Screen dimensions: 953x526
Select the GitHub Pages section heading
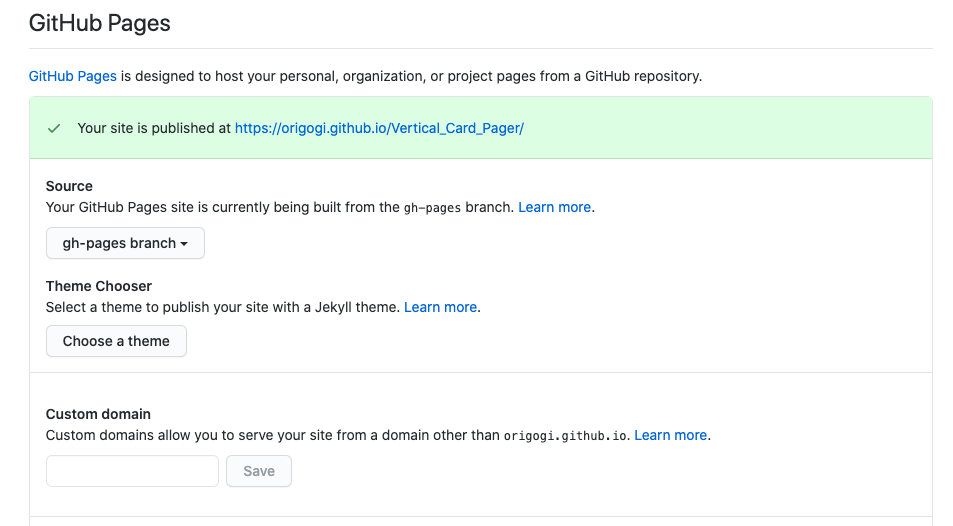pos(100,23)
